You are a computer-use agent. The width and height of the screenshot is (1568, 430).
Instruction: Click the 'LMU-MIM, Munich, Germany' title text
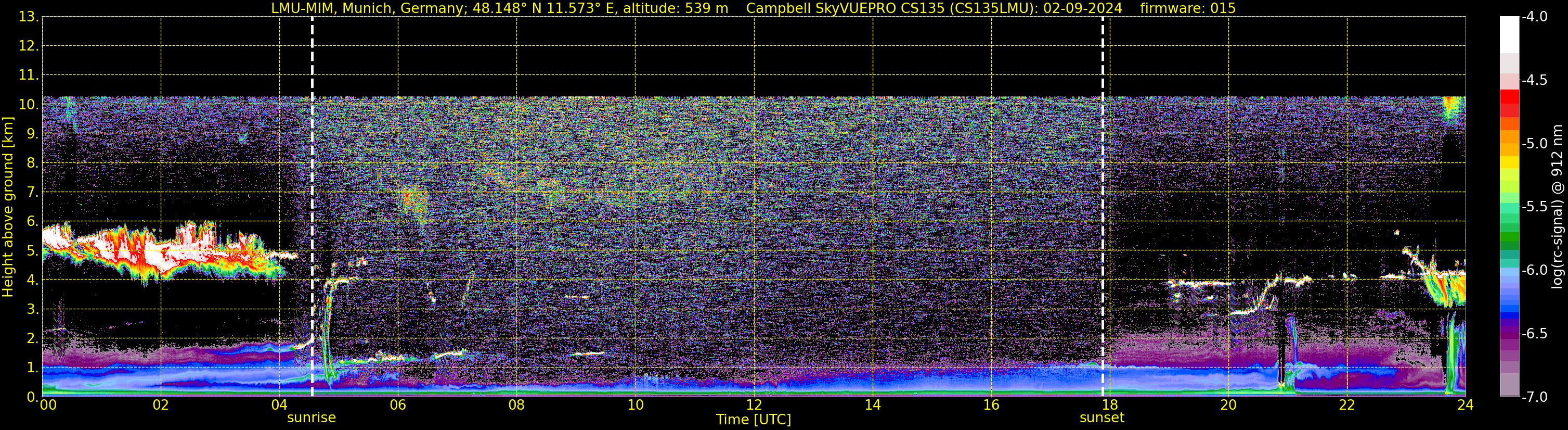[369, 8]
